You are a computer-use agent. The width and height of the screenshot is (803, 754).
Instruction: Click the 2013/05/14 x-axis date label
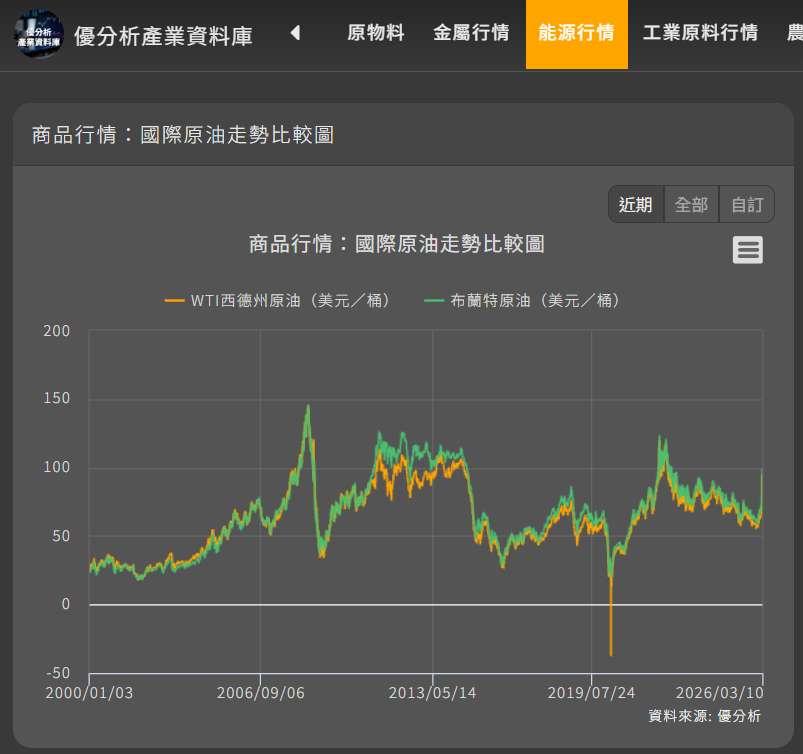tap(432, 693)
